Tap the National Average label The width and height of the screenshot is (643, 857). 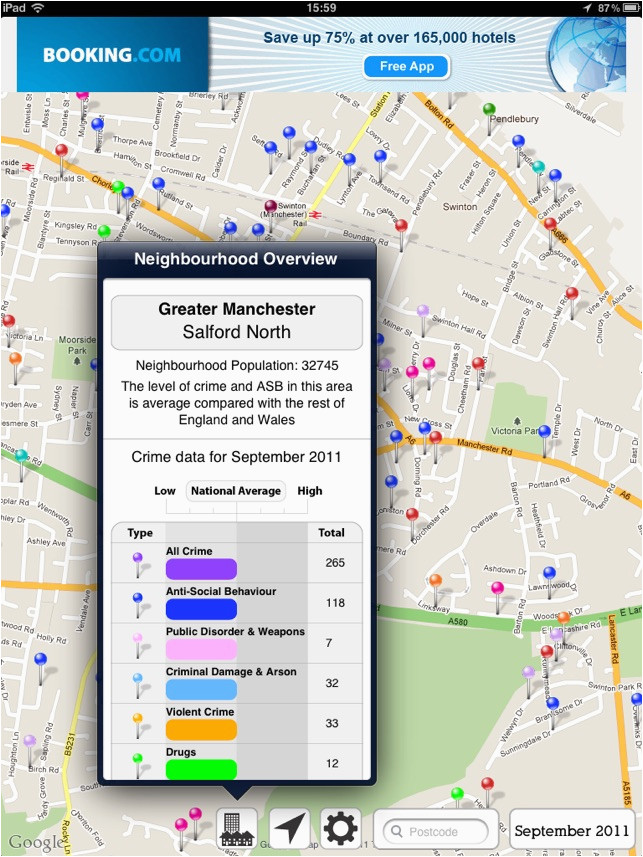[x=236, y=491]
